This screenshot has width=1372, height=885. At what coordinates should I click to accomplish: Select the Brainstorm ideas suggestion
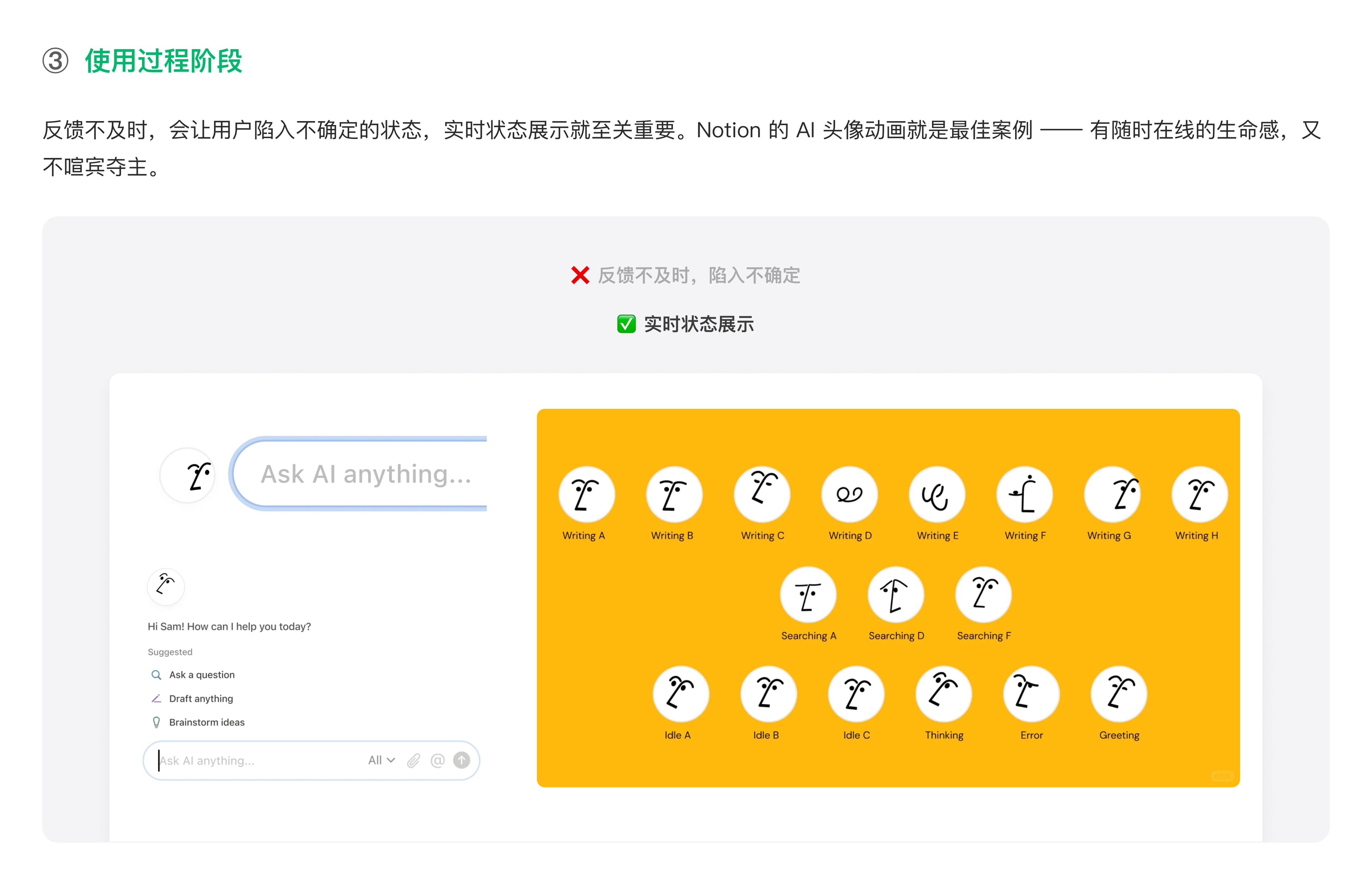[198, 722]
